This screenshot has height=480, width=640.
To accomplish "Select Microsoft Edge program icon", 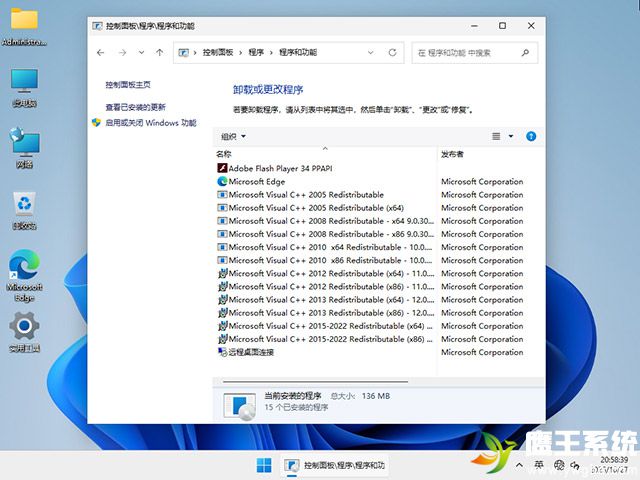I will tap(222, 181).
